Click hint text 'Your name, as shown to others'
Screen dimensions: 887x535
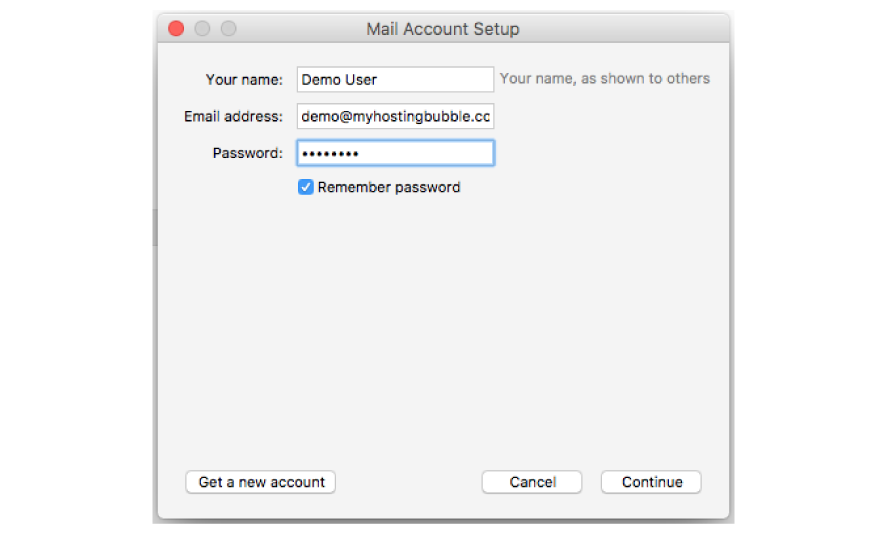pyautogui.click(x=604, y=79)
